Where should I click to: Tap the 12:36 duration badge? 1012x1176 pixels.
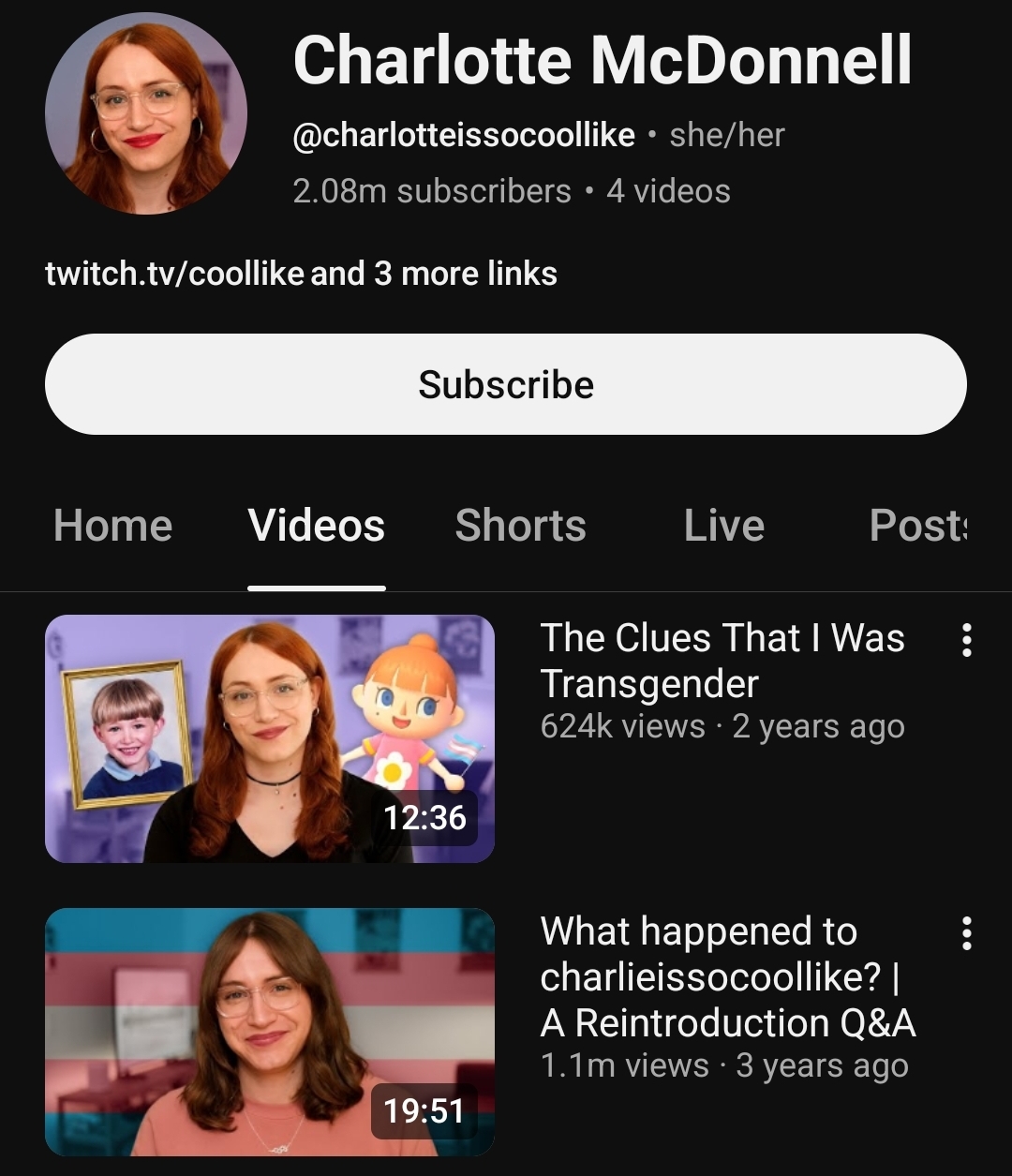(x=424, y=818)
